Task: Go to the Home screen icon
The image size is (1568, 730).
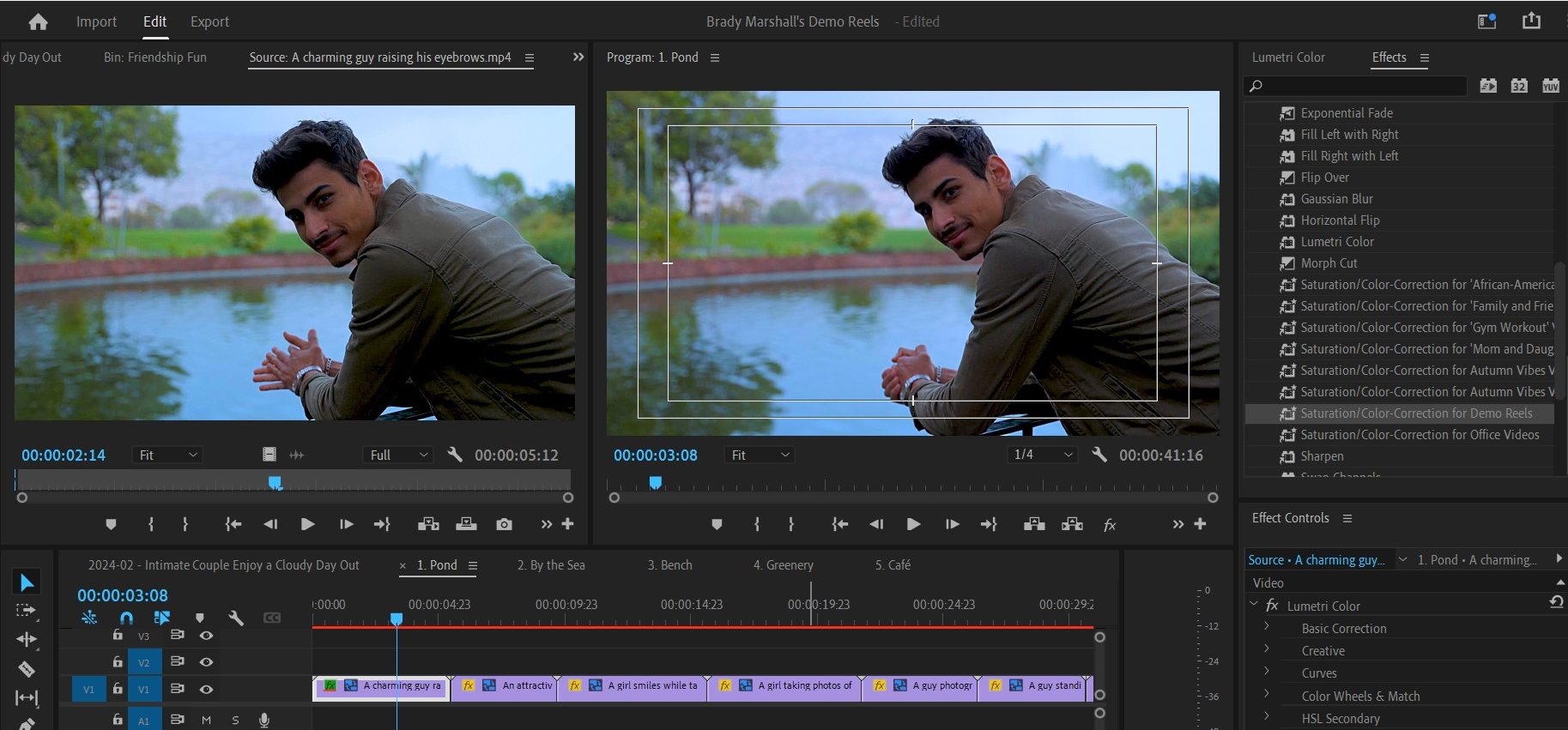Action: pos(38,21)
